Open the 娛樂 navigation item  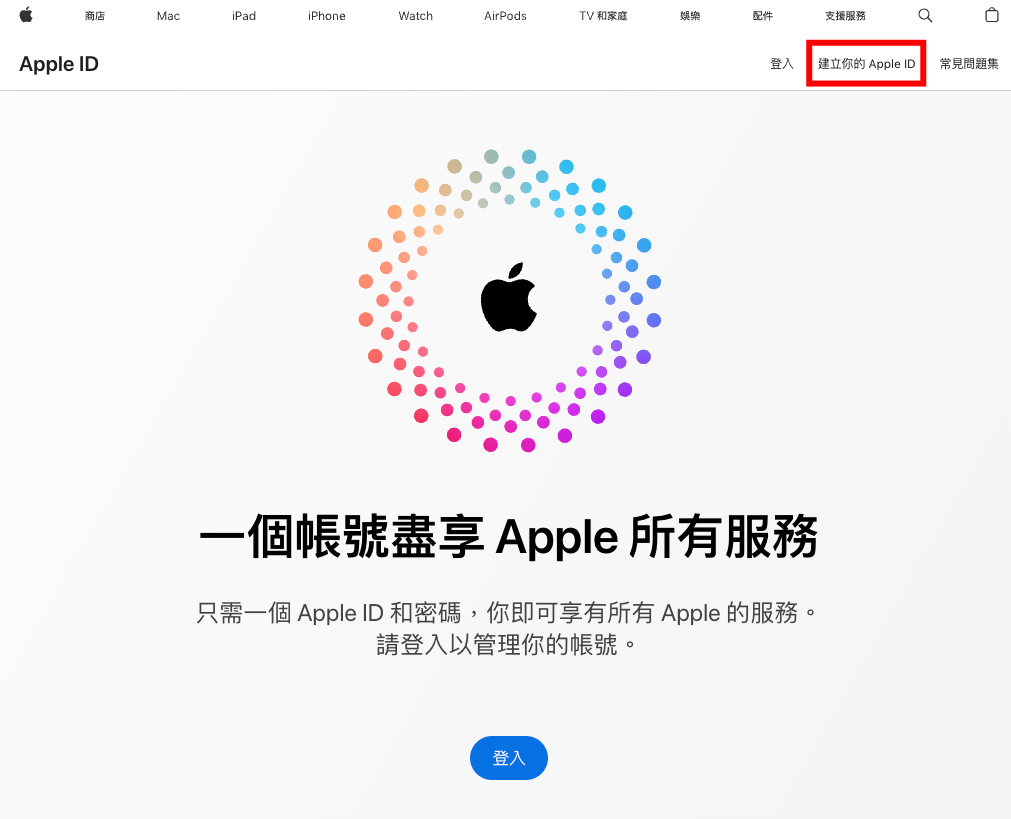tap(690, 16)
